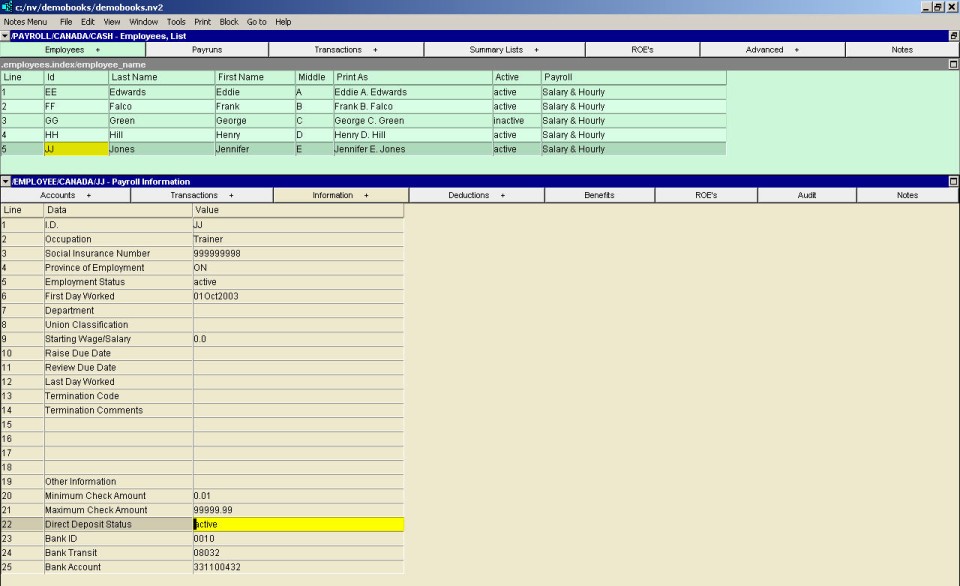Viewport: 960px width, 586px height.
Task: Click the Direct Deposit Status value field
Action: point(298,524)
